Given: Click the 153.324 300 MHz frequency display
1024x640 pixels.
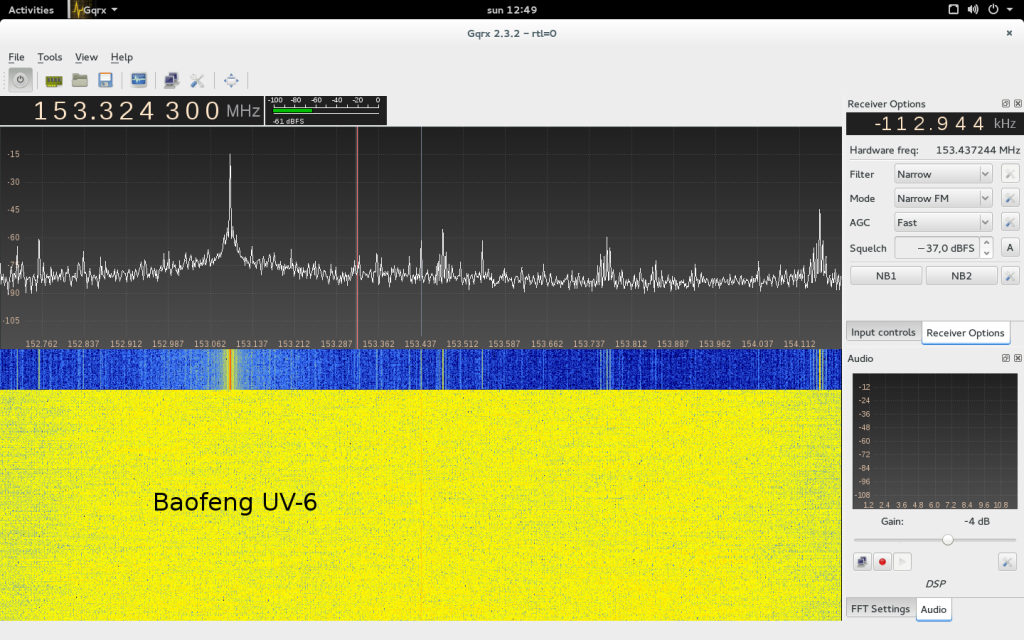Looking at the screenshot, I should [131, 110].
